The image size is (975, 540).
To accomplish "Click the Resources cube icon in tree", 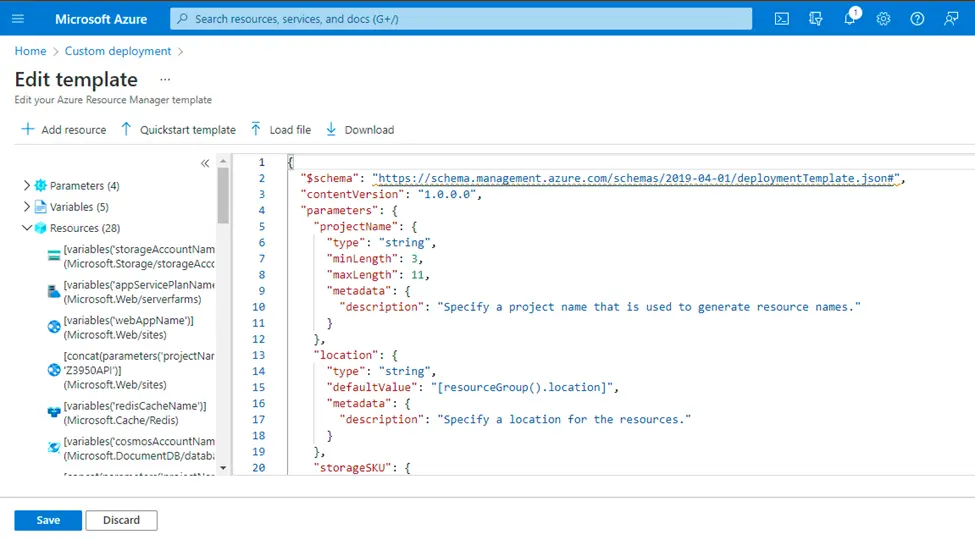I will pos(40,228).
